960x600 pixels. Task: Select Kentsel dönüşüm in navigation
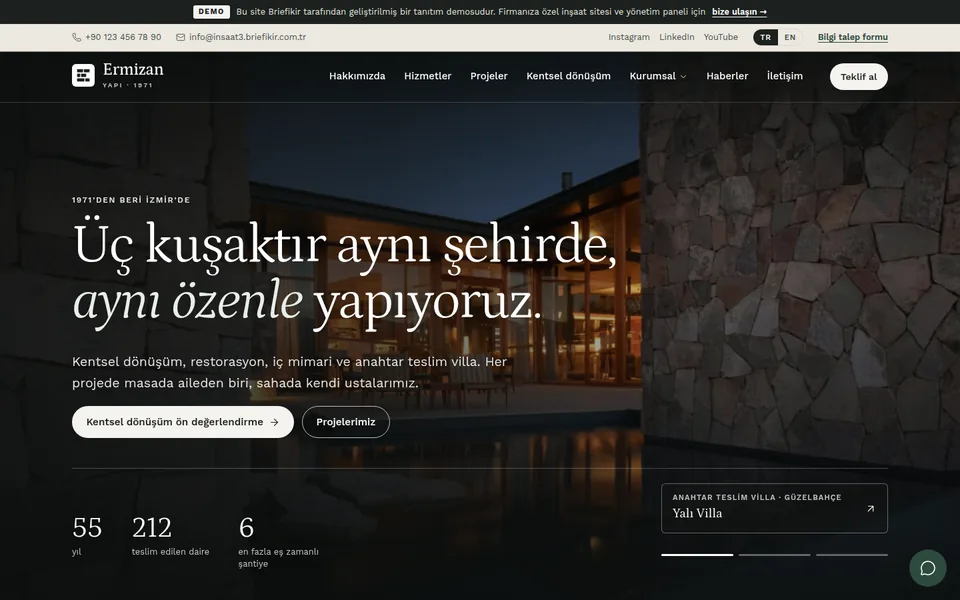pos(568,76)
